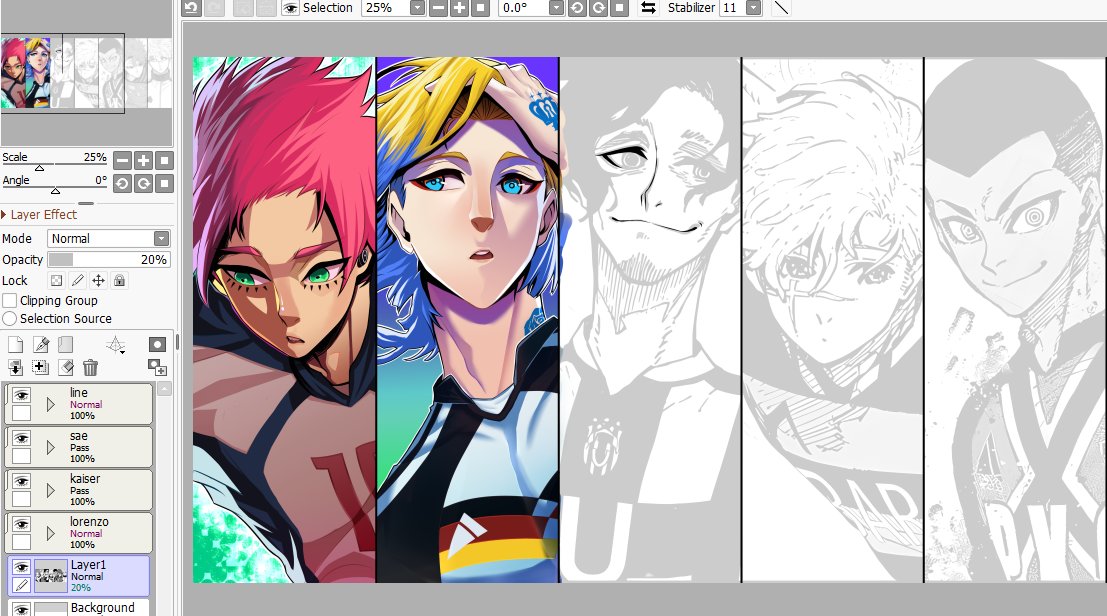Rotate right using navigator panel button
Screen dimensions: 1107x616
pyautogui.click(x=143, y=184)
